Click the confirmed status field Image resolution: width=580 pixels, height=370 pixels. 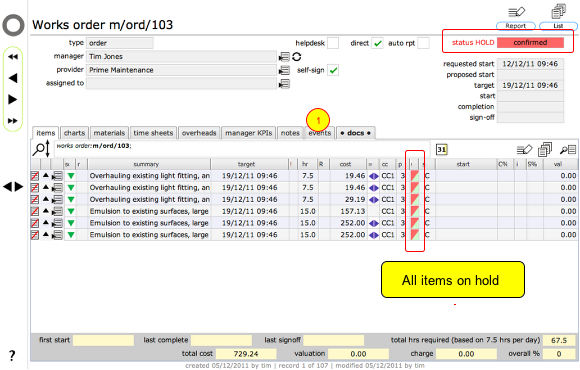click(x=530, y=43)
